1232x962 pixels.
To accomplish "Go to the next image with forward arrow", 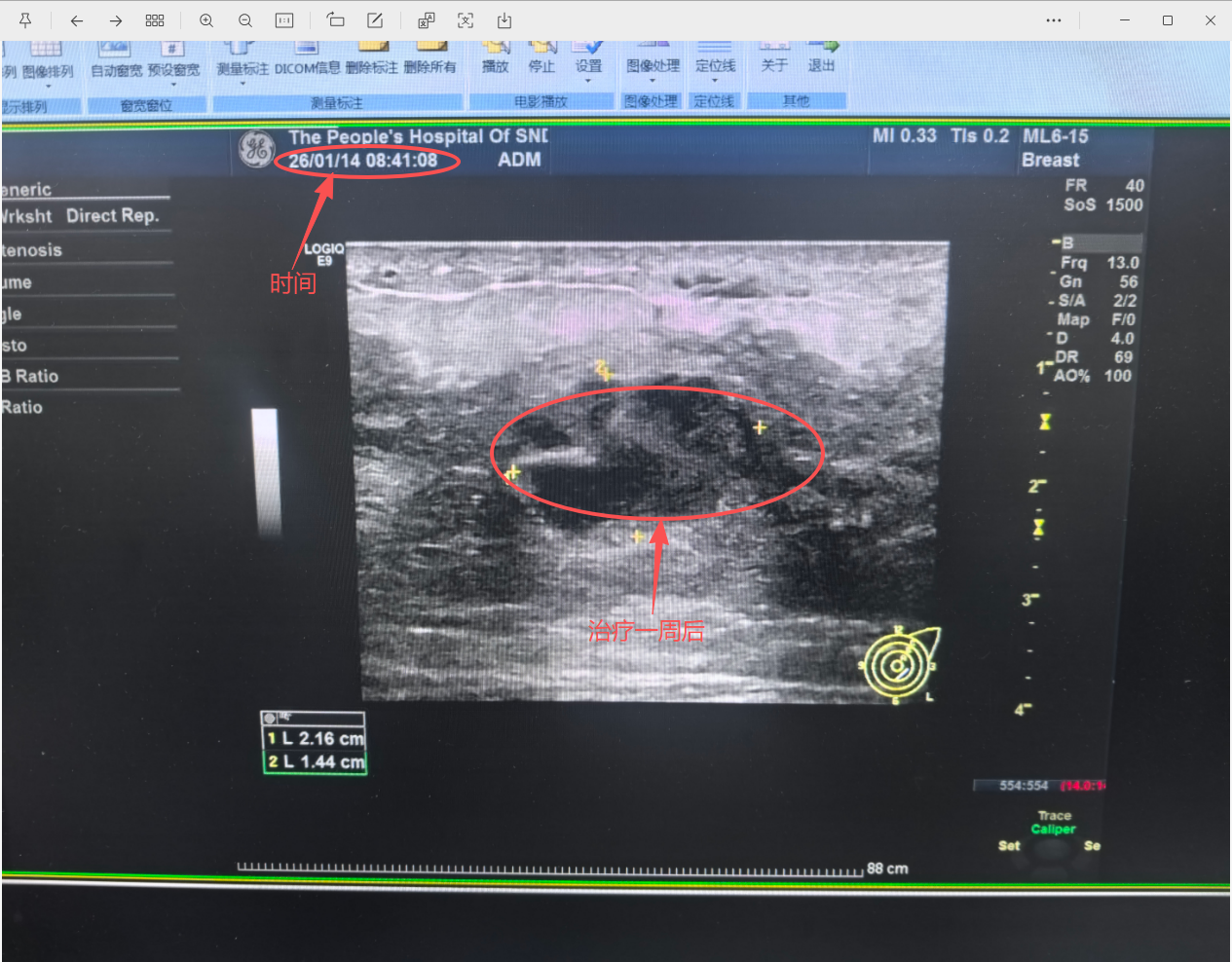I will coord(116,20).
